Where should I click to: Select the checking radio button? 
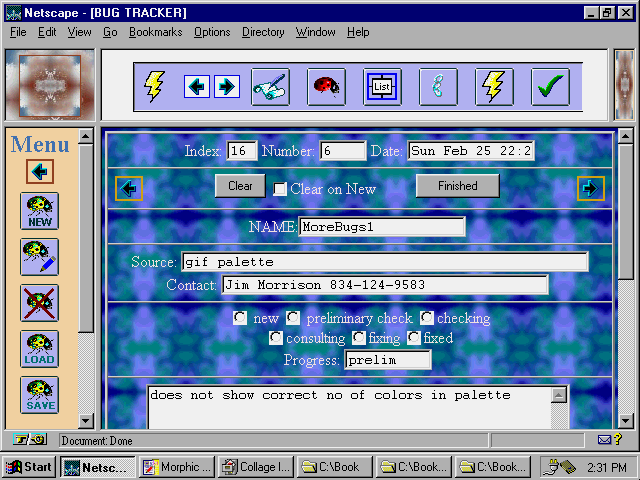pyautogui.click(x=427, y=318)
